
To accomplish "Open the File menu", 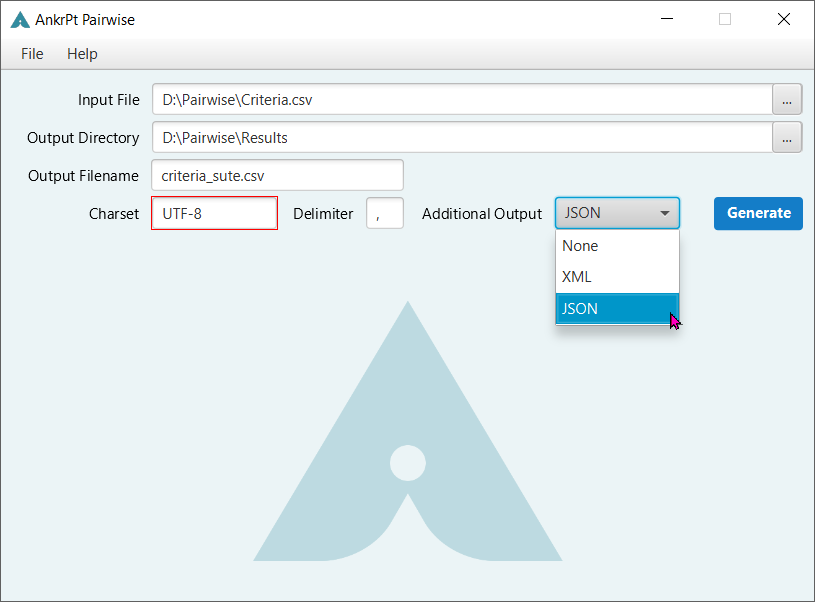I will (x=32, y=54).
